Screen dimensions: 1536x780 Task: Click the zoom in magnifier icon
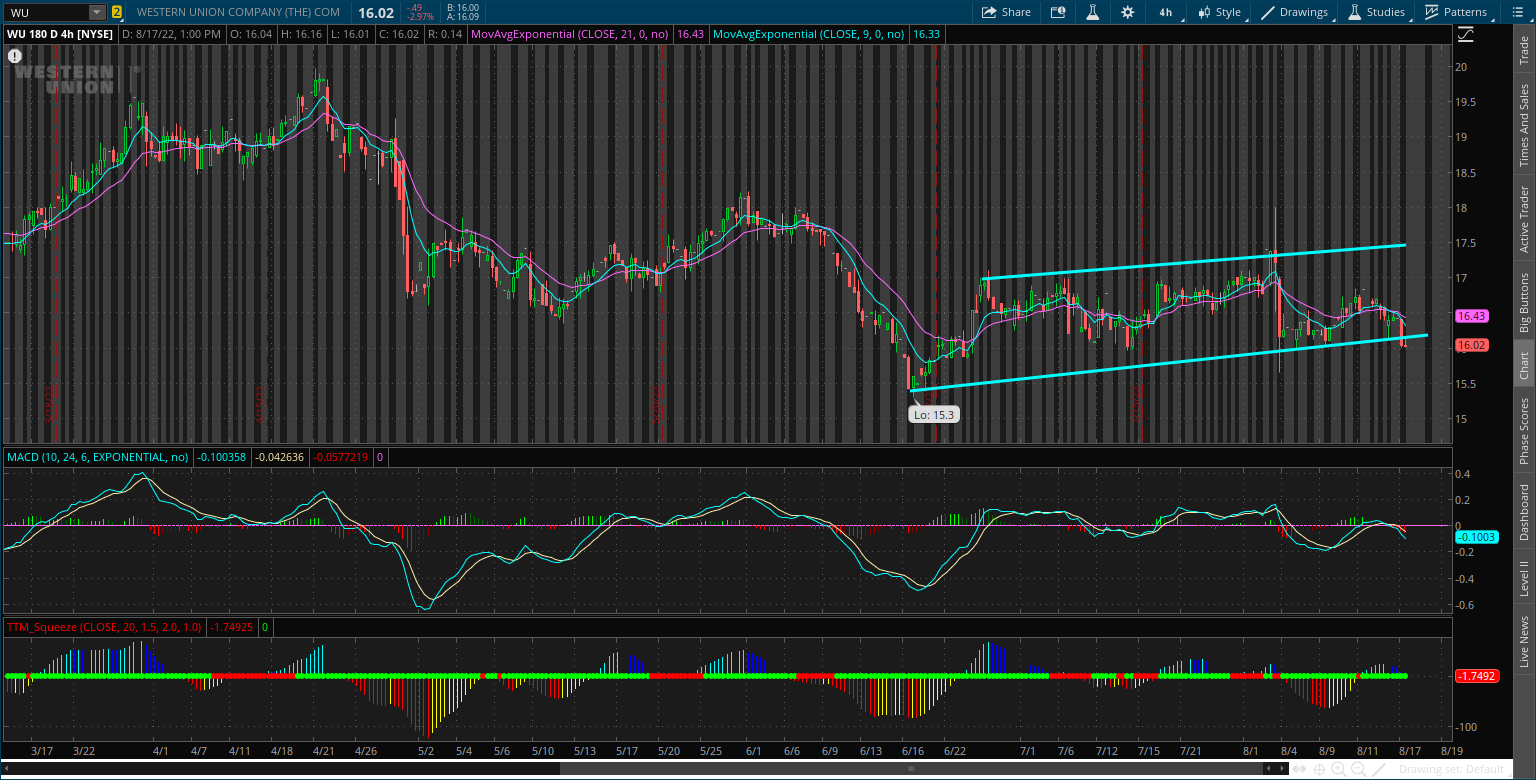(x=1338, y=769)
